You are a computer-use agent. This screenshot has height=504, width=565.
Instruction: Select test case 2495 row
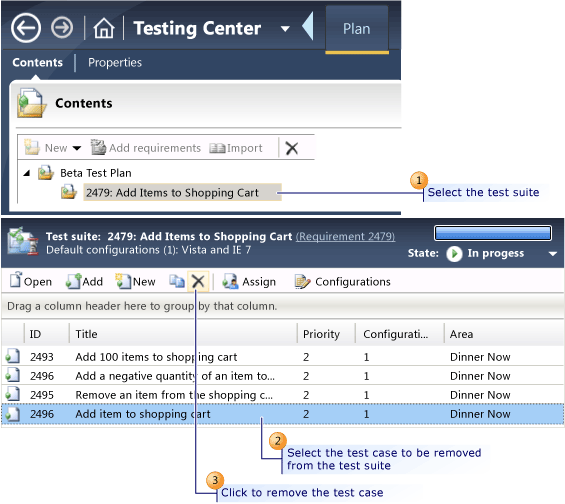click(x=282, y=395)
